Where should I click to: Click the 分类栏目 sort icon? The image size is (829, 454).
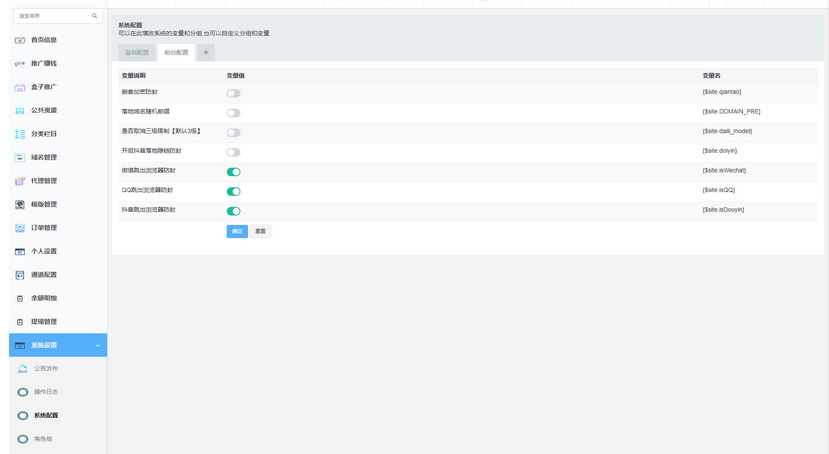click(x=20, y=134)
